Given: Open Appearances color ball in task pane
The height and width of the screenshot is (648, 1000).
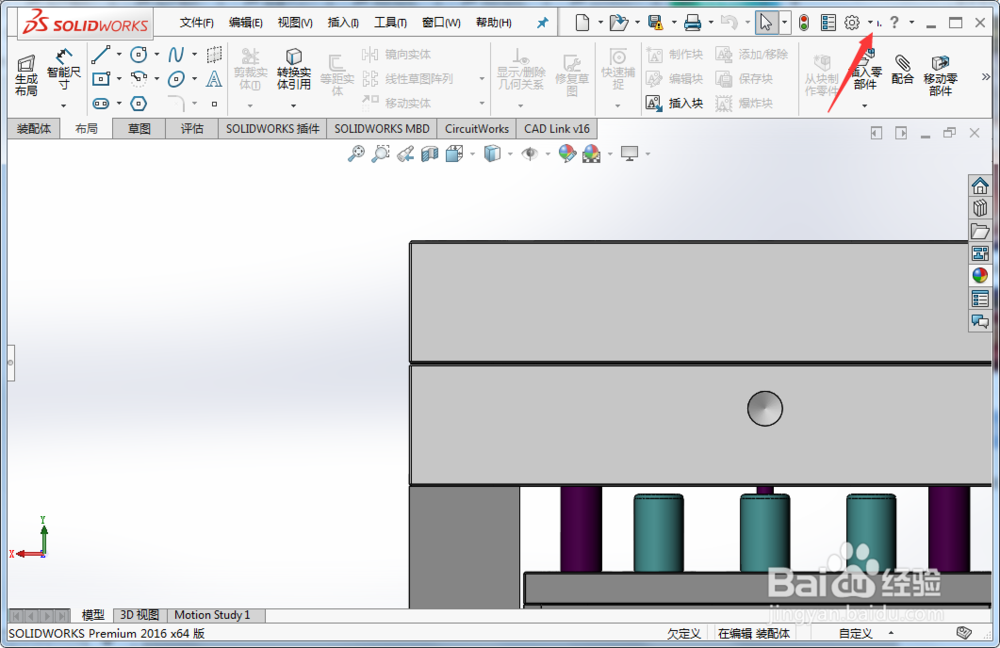Looking at the screenshot, I should pyautogui.click(x=980, y=276).
